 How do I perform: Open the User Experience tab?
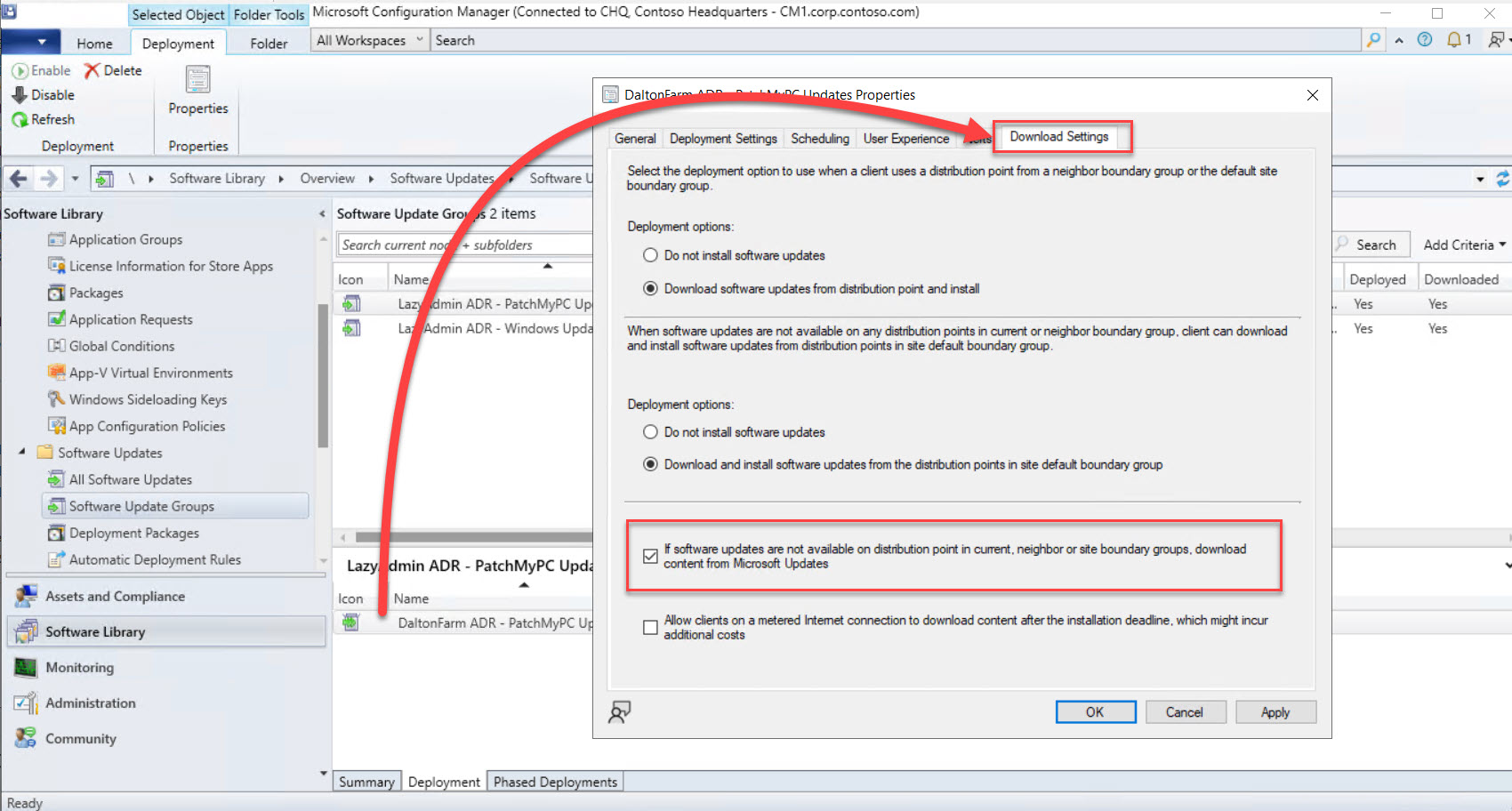(906, 139)
